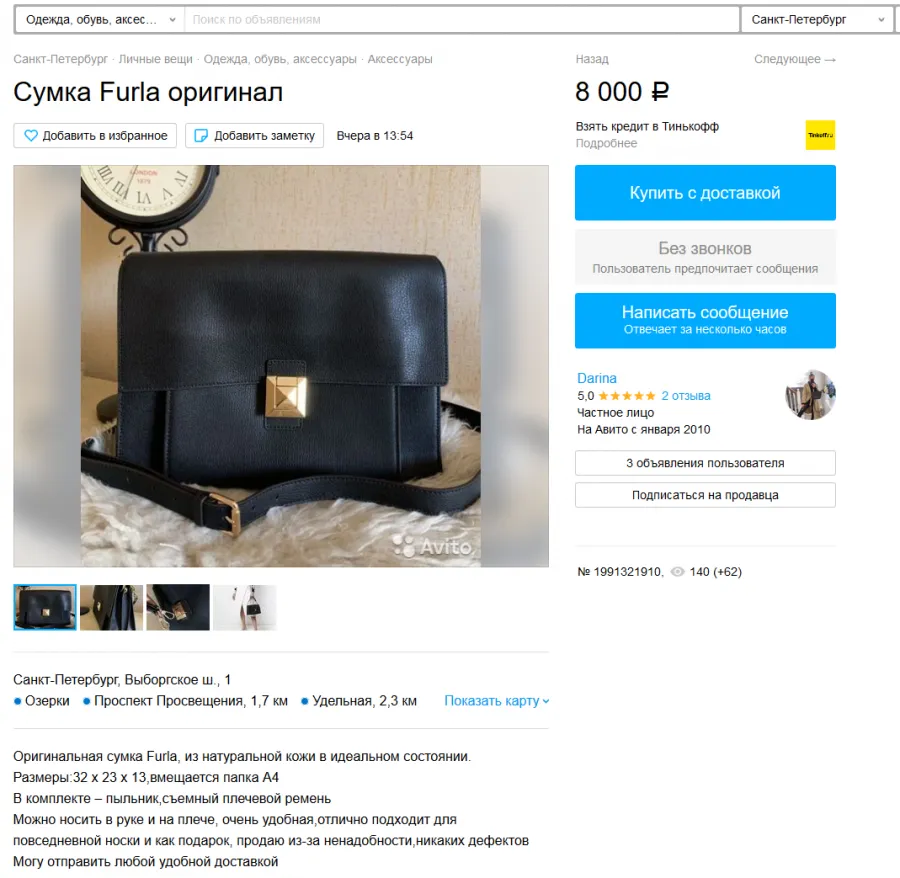Click the Купить с доставкой button
This screenshot has width=900, height=878.
[705, 193]
